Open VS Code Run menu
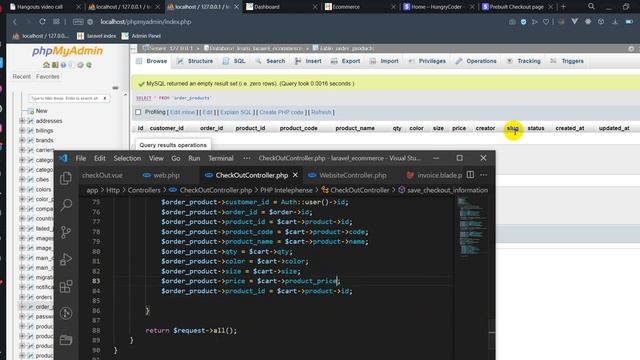 tap(194, 158)
